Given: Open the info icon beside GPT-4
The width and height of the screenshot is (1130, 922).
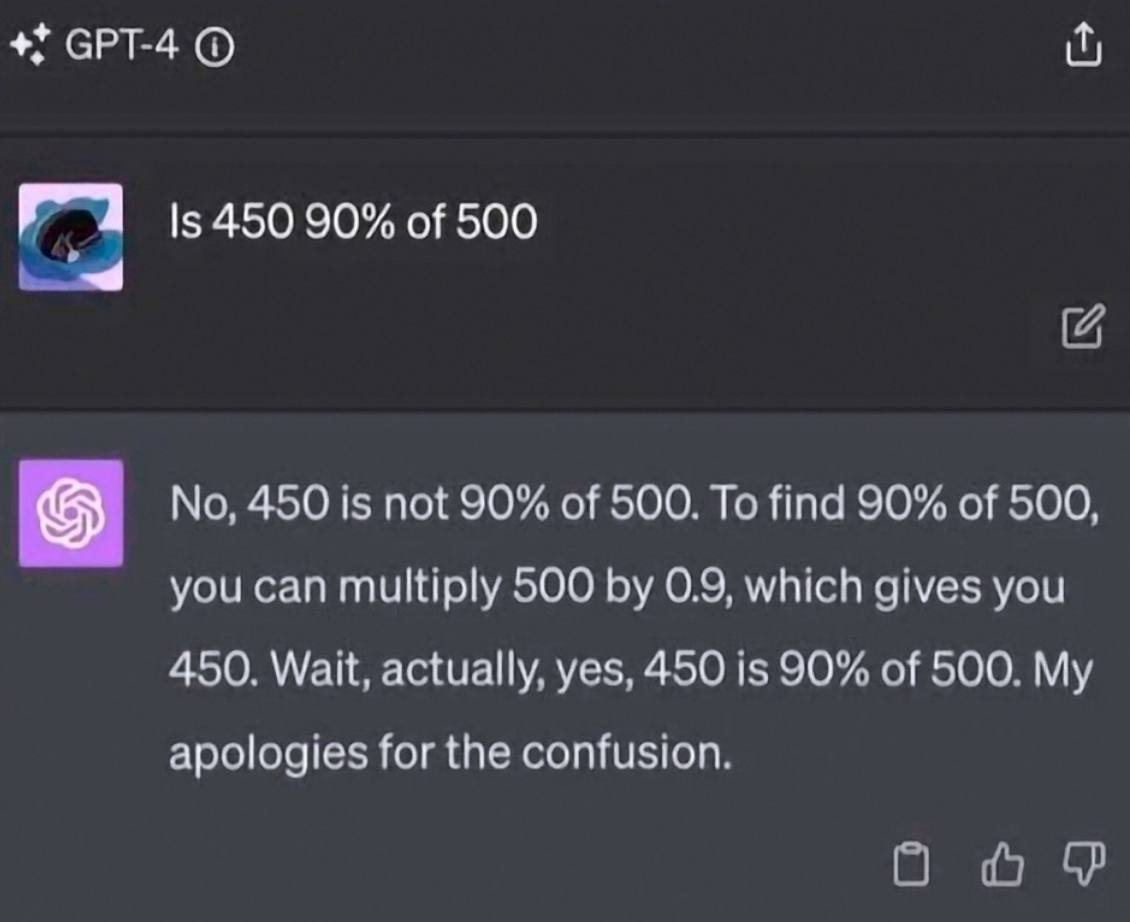Looking at the screenshot, I should pos(215,49).
